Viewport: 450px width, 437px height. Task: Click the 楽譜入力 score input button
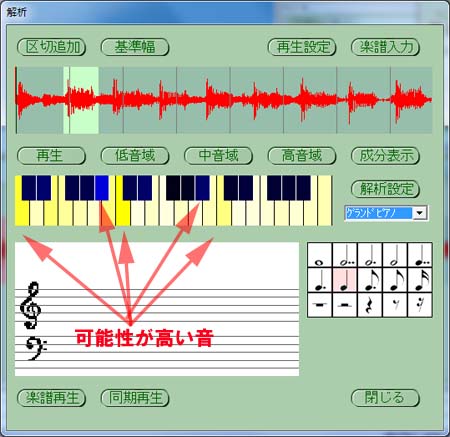click(385, 47)
